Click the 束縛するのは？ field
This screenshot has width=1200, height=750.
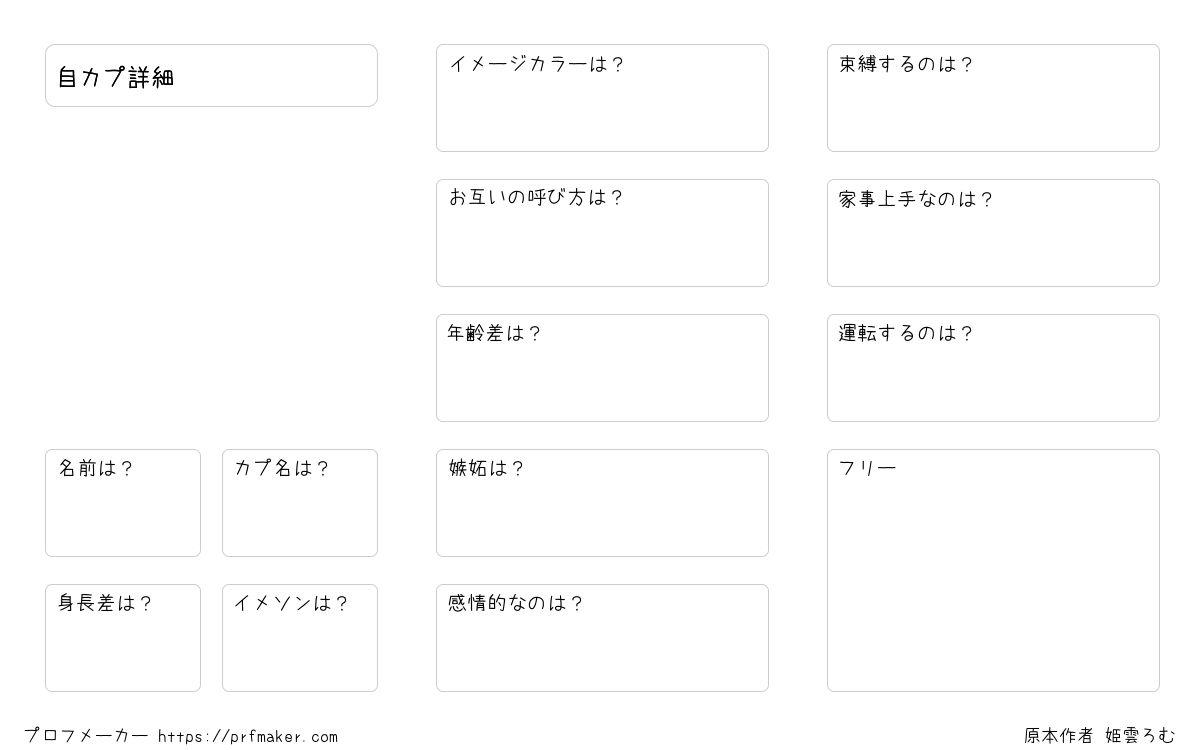[993, 98]
